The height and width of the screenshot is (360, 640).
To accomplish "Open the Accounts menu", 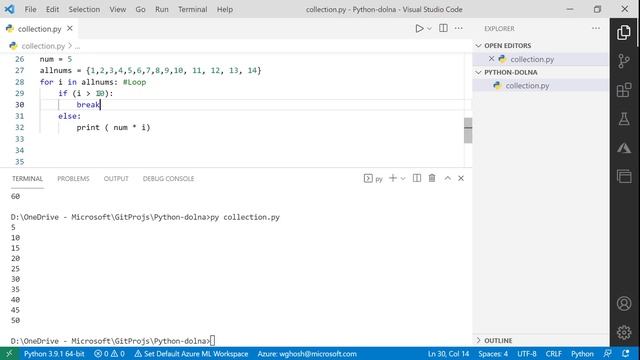I will point(624,304).
